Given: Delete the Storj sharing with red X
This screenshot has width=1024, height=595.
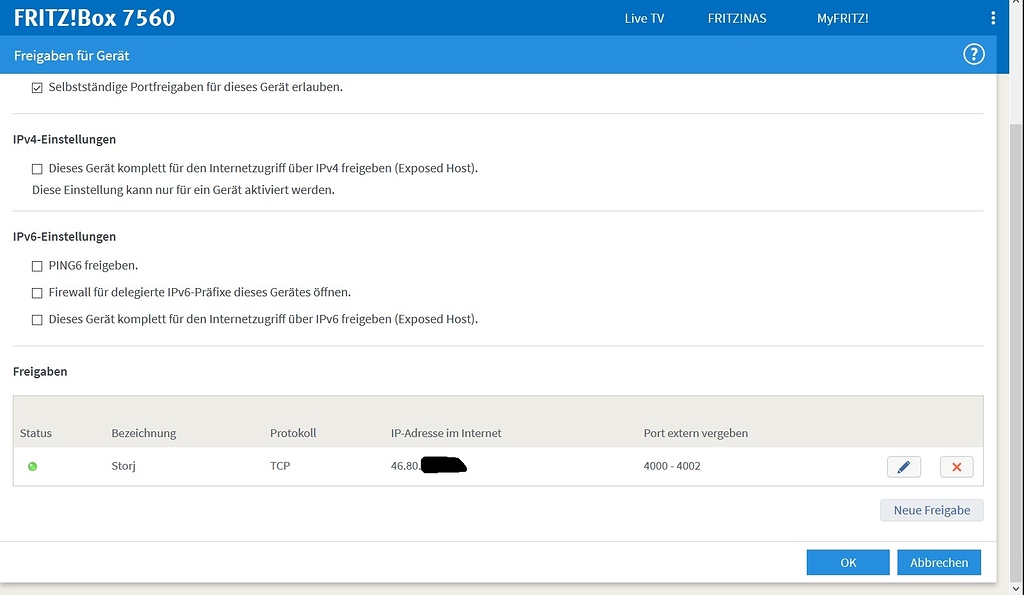Looking at the screenshot, I should tap(956, 466).
